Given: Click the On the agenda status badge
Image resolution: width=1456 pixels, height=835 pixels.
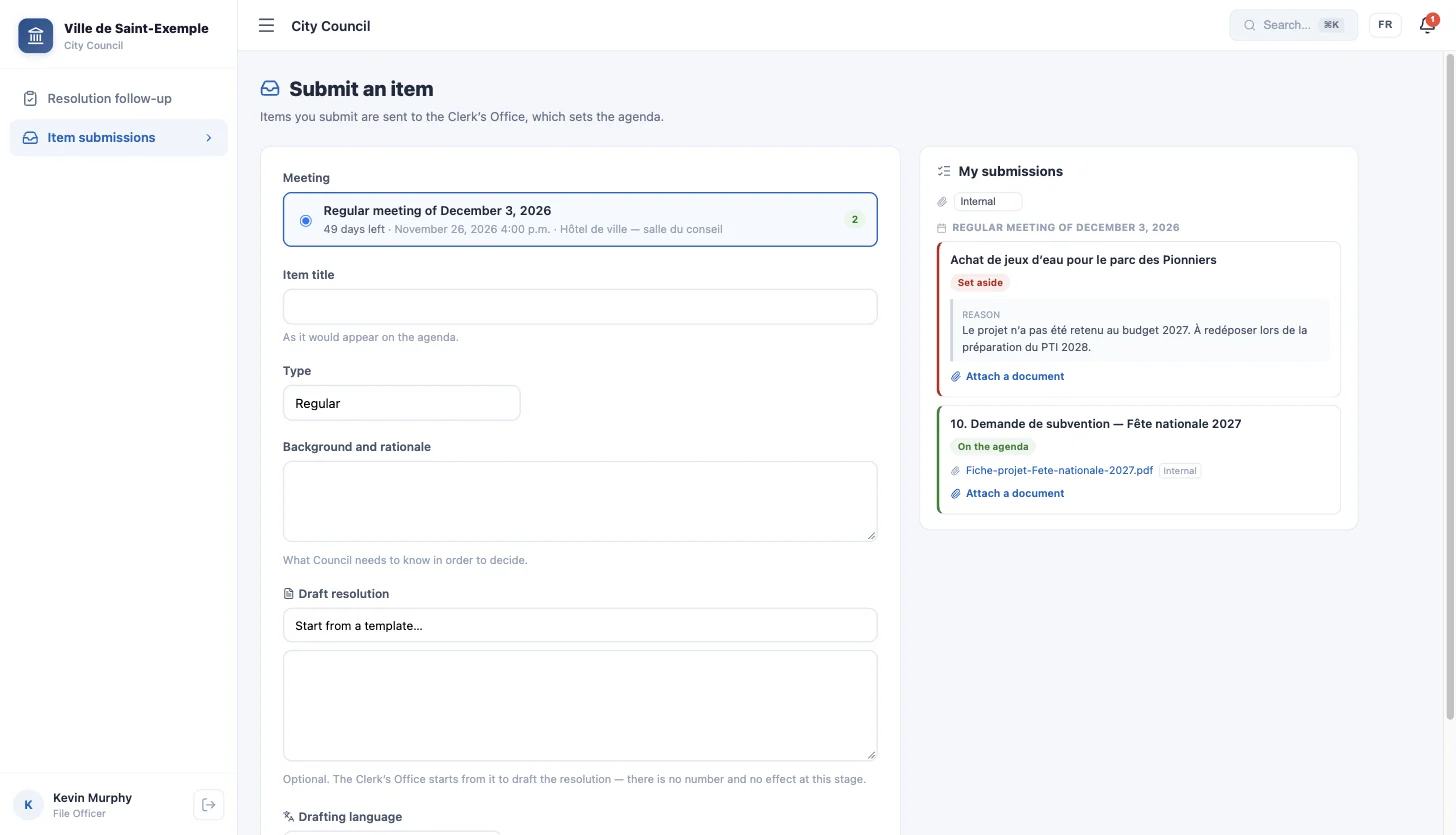Looking at the screenshot, I should coord(992,447).
